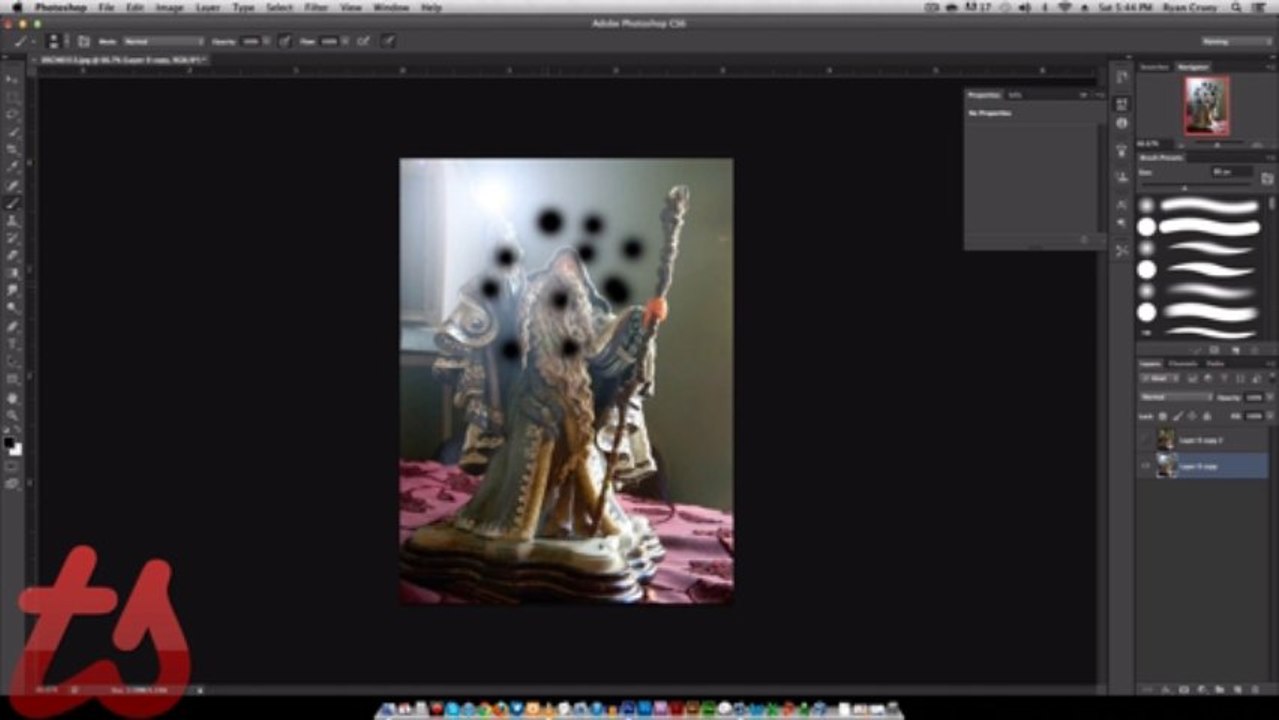Open the layer blend mode Normal dropdown

tap(1176, 397)
